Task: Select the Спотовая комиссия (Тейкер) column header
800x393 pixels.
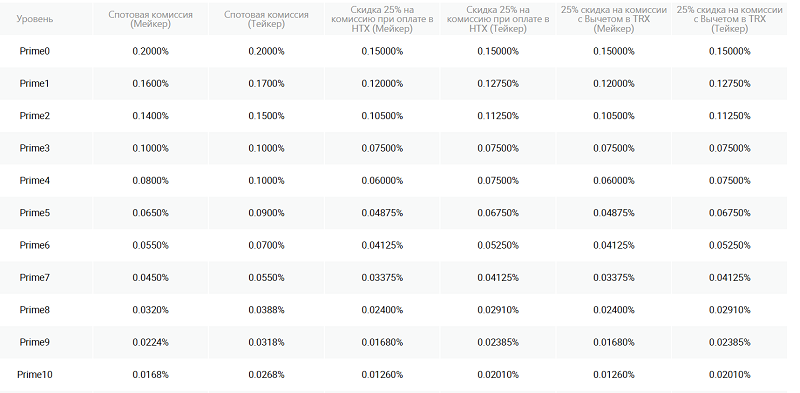Action: pos(266,19)
